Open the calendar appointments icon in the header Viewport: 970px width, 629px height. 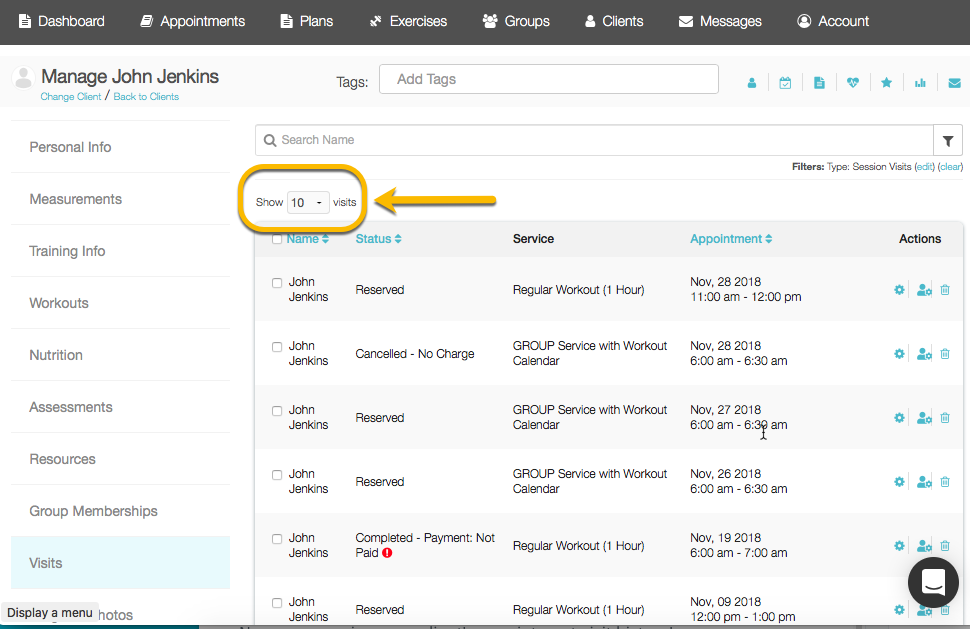tap(786, 82)
